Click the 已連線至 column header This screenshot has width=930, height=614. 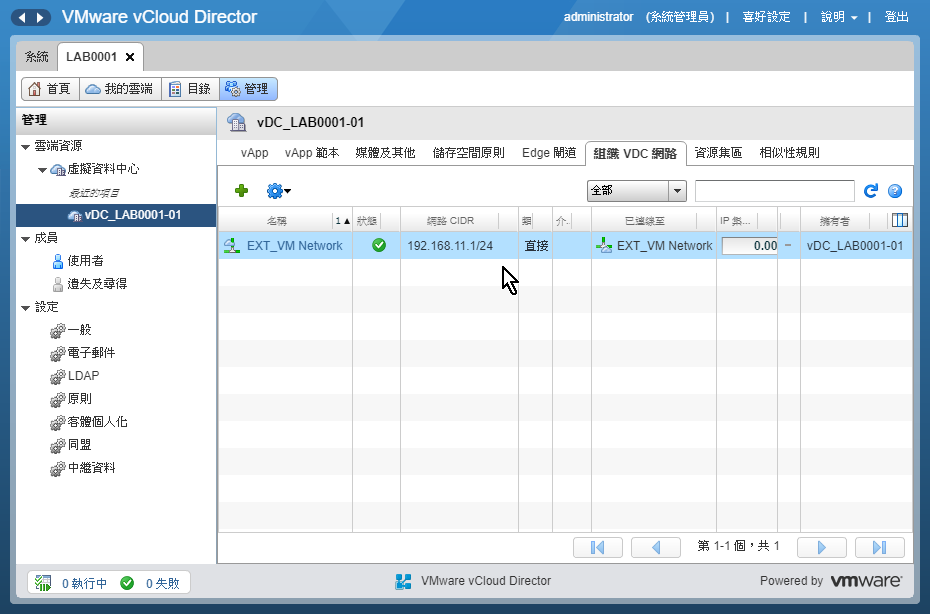tap(645, 221)
